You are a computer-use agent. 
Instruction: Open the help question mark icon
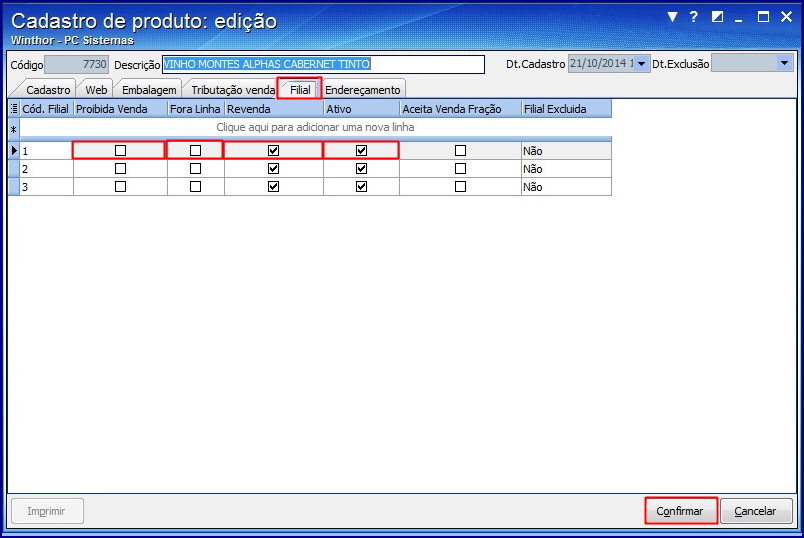pyautogui.click(x=694, y=17)
